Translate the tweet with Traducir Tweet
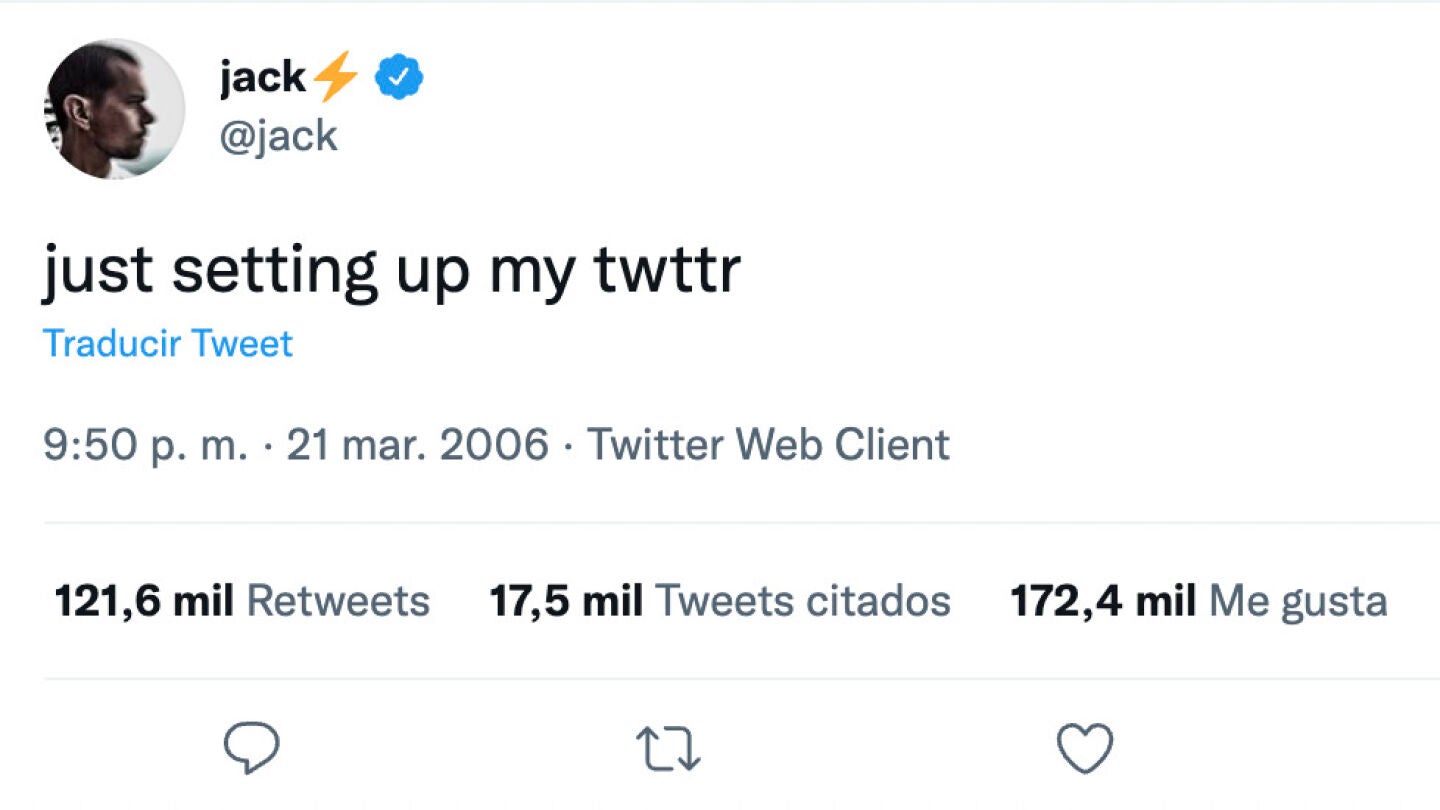The height and width of the screenshot is (810, 1440). pyautogui.click(x=168, y=344)
